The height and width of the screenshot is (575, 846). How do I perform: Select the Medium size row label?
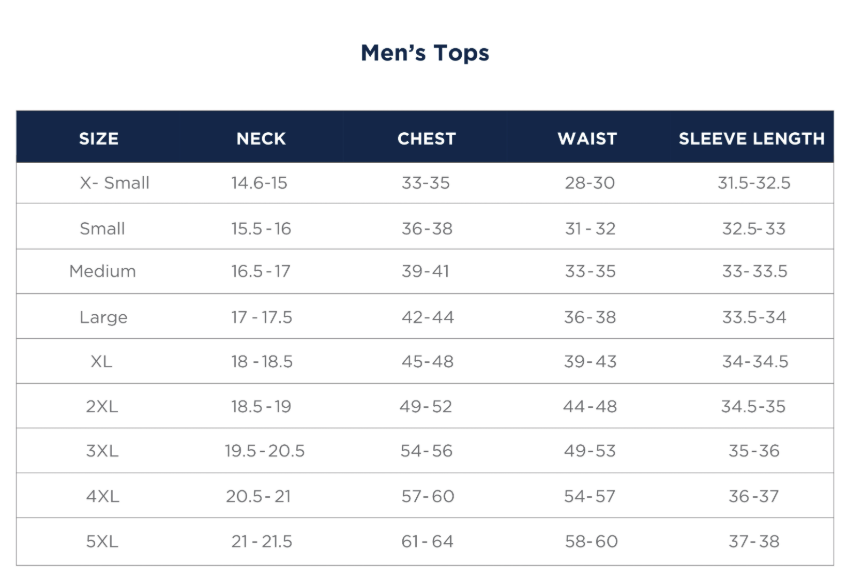pos(102,271)
